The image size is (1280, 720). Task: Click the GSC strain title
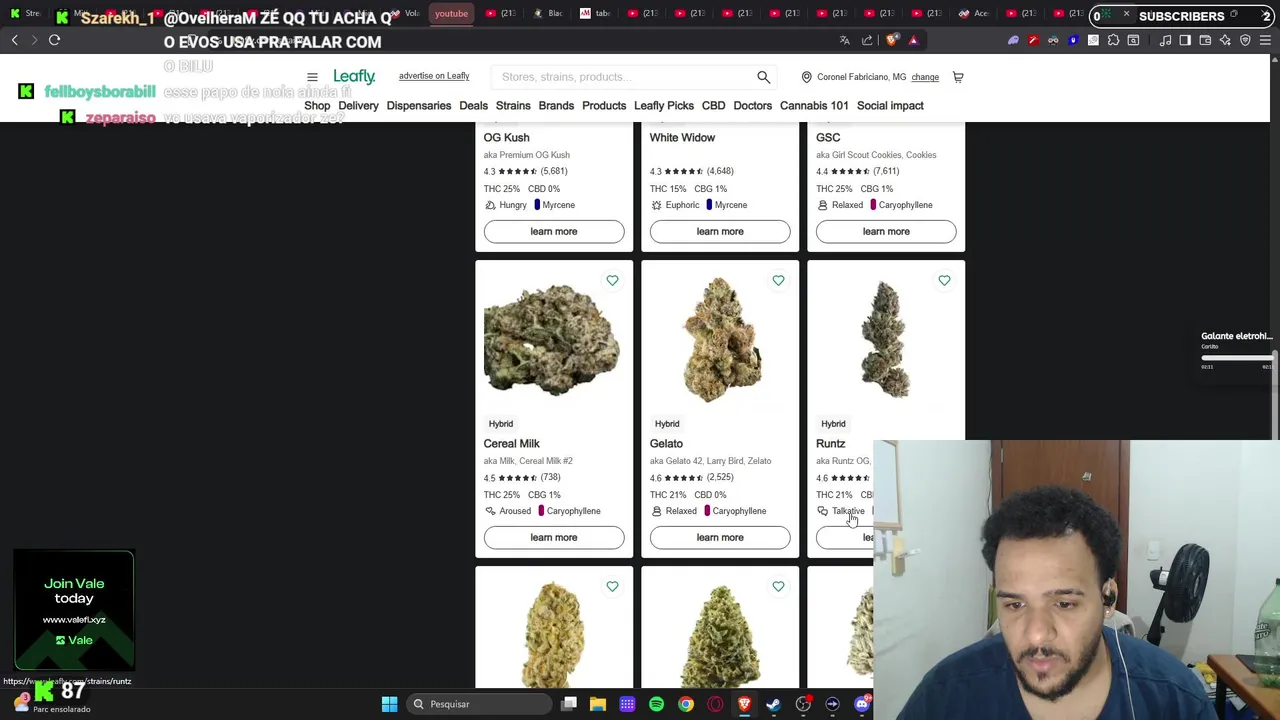[x=828, y=138]
